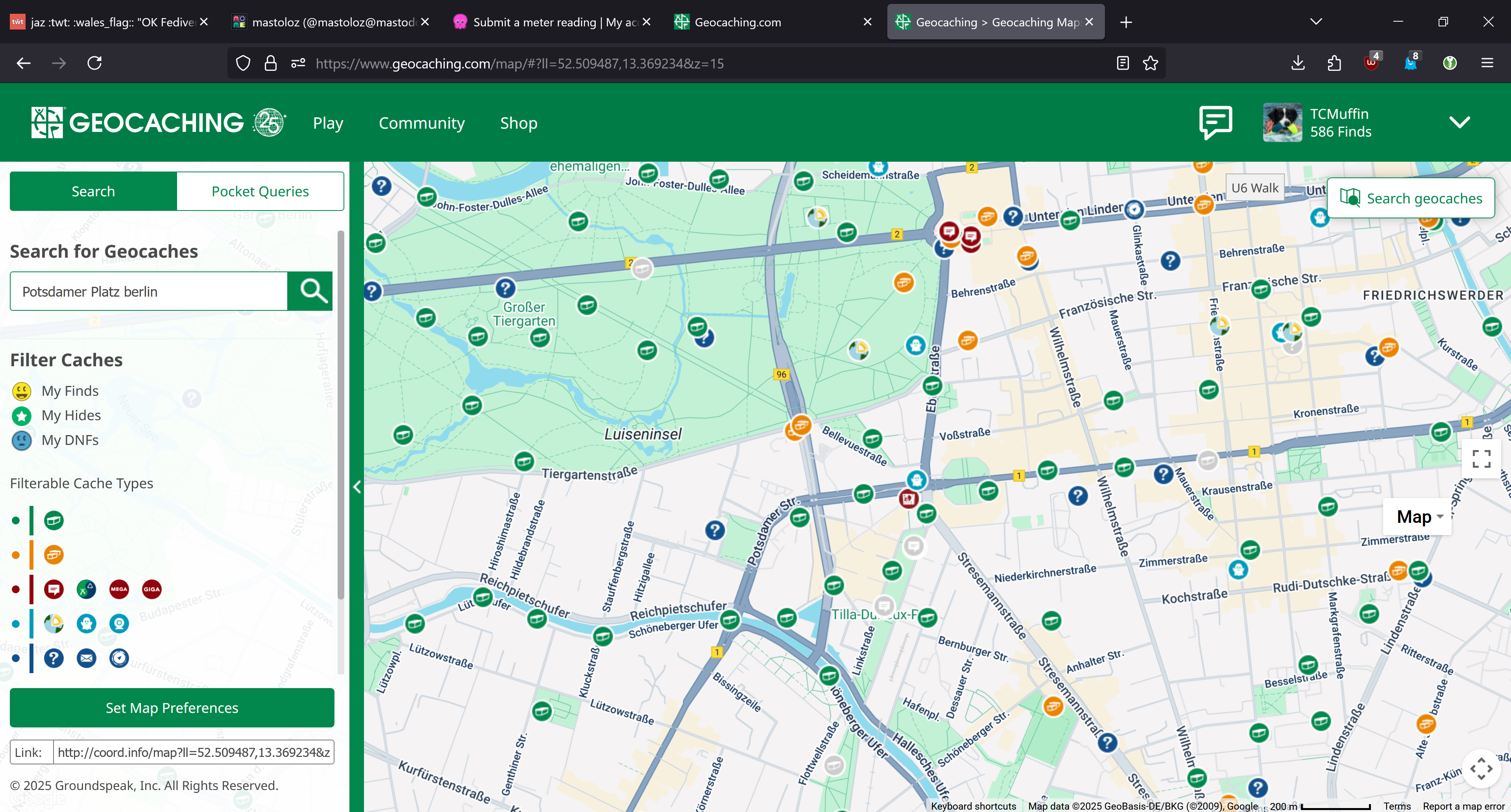The image size is (1511, 812).
Task: Toggle the orange Multi-cache type filter icon
Action: click(x=54, y=555)
